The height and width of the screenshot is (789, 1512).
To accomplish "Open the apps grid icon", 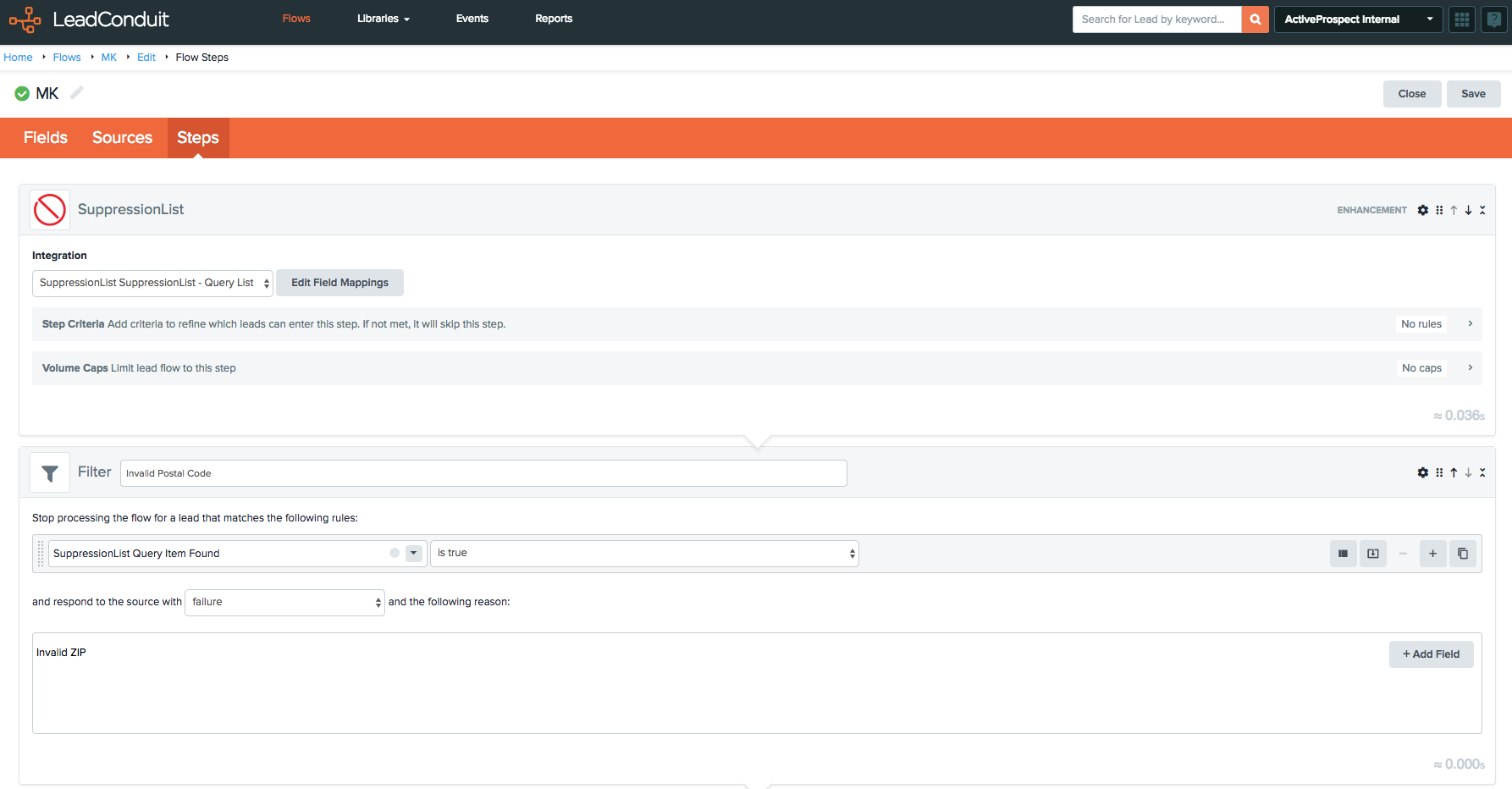I will 1462,19.
